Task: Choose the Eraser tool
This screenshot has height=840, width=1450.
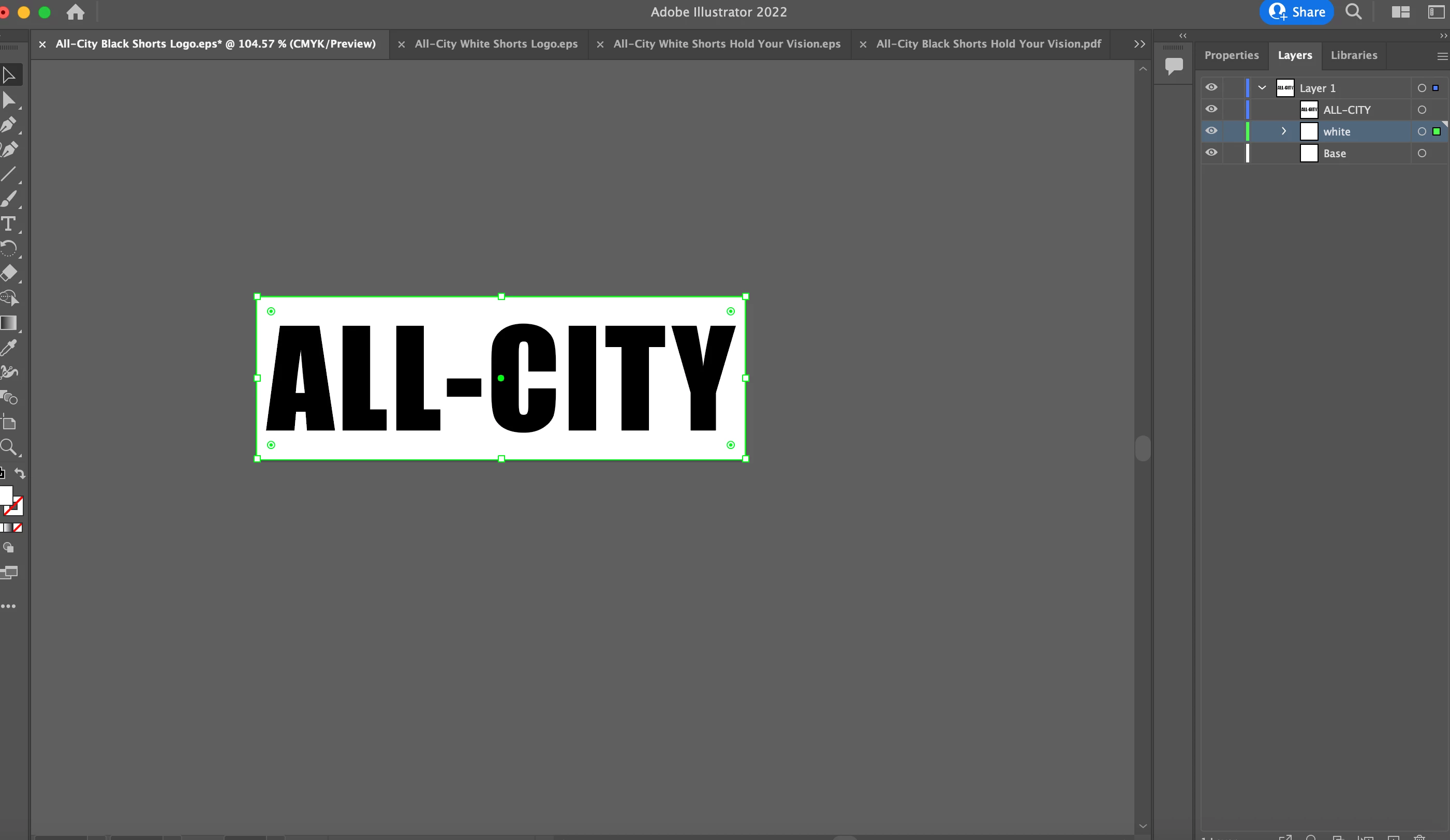Action: [x=9, y=273]
